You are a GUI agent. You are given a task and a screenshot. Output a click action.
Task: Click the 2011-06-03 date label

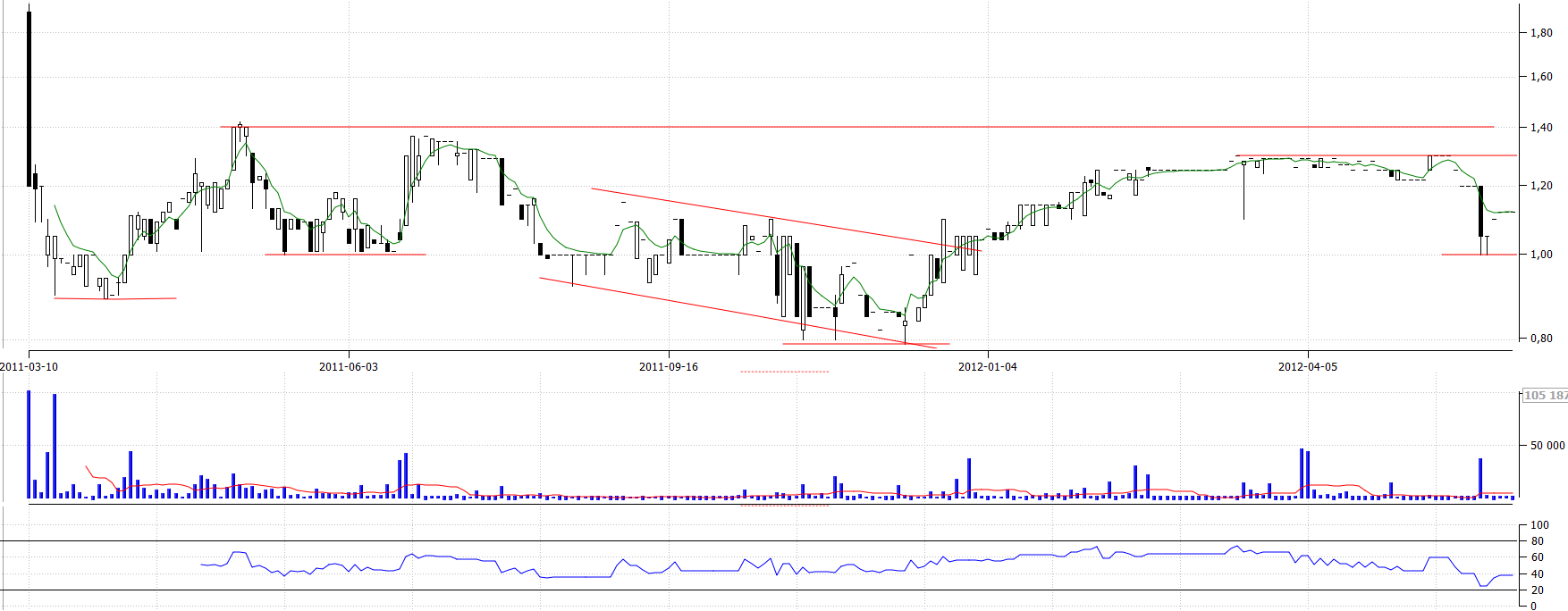coord(349,367)
